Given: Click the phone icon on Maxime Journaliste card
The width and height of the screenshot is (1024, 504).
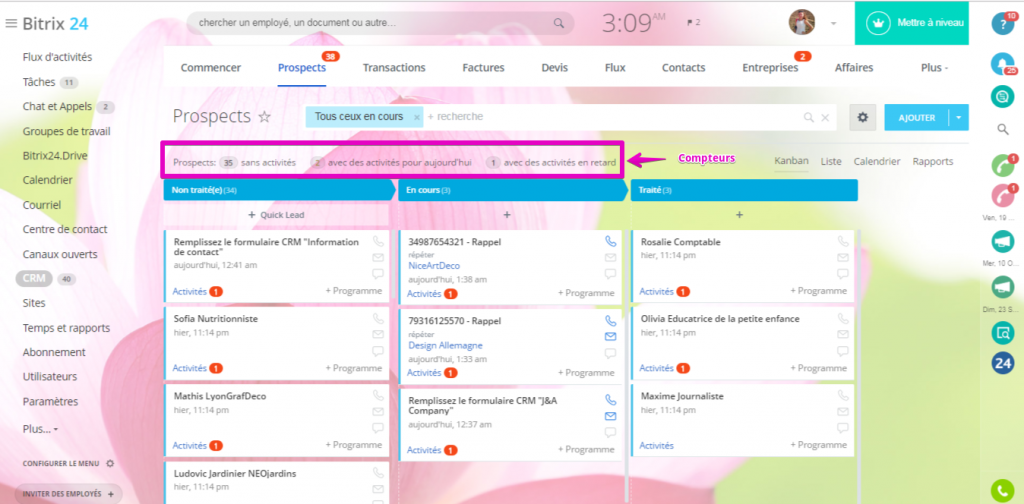Looking at the screenshot, I should click(x=842, y=396).
